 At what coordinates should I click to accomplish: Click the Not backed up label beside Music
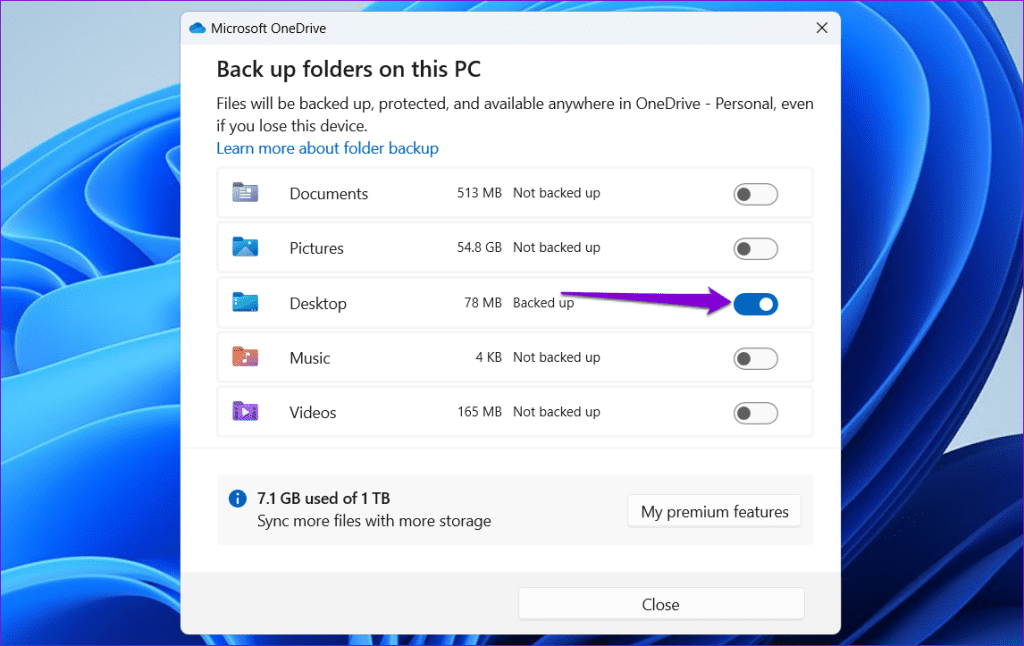[x=554, y=357]
